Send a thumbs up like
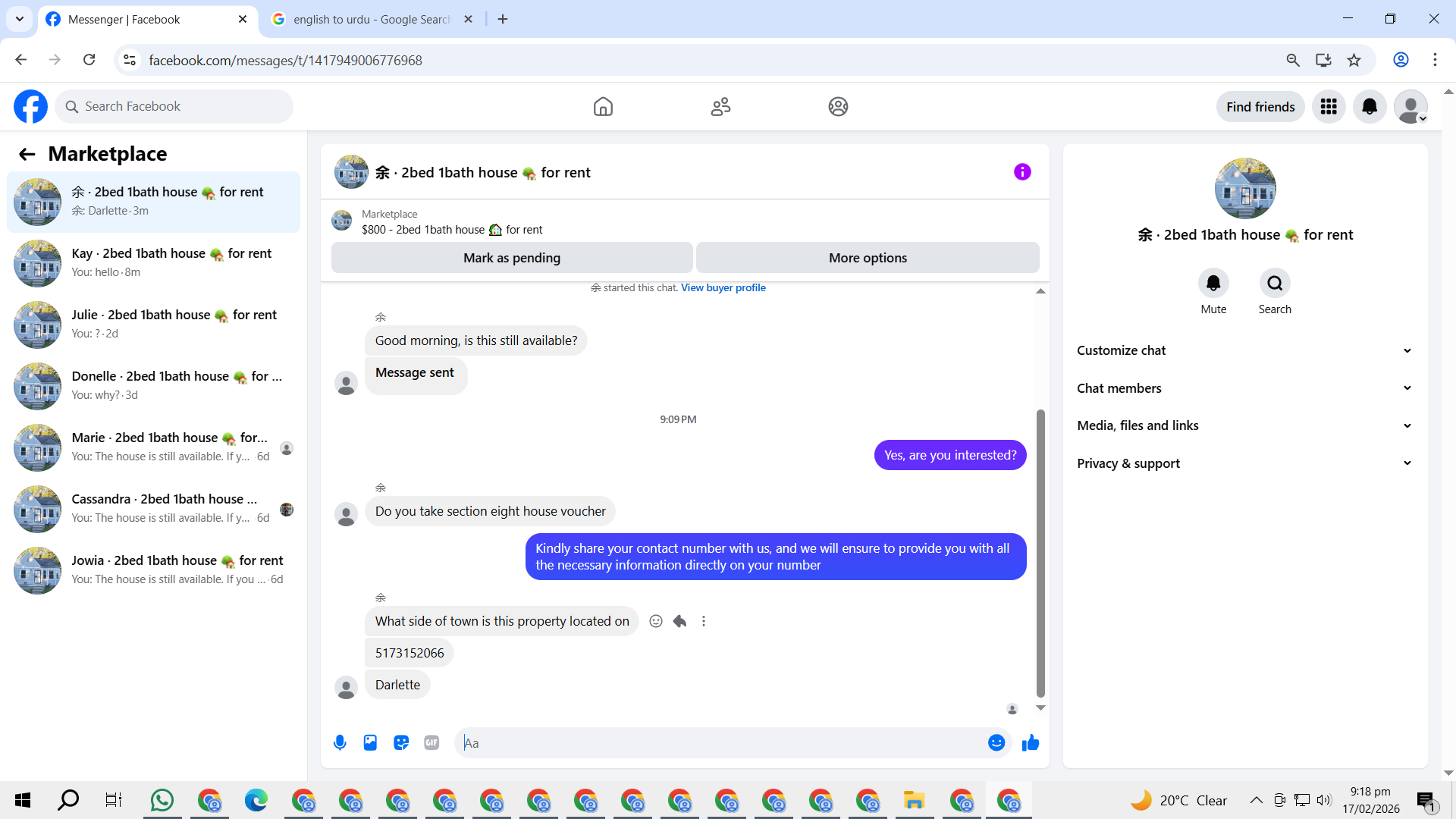 [1030, 743]
